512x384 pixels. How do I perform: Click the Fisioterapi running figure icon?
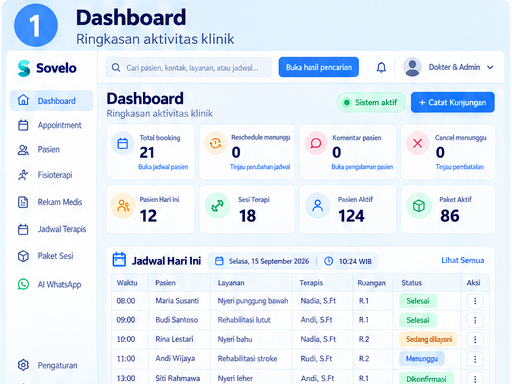23,175
